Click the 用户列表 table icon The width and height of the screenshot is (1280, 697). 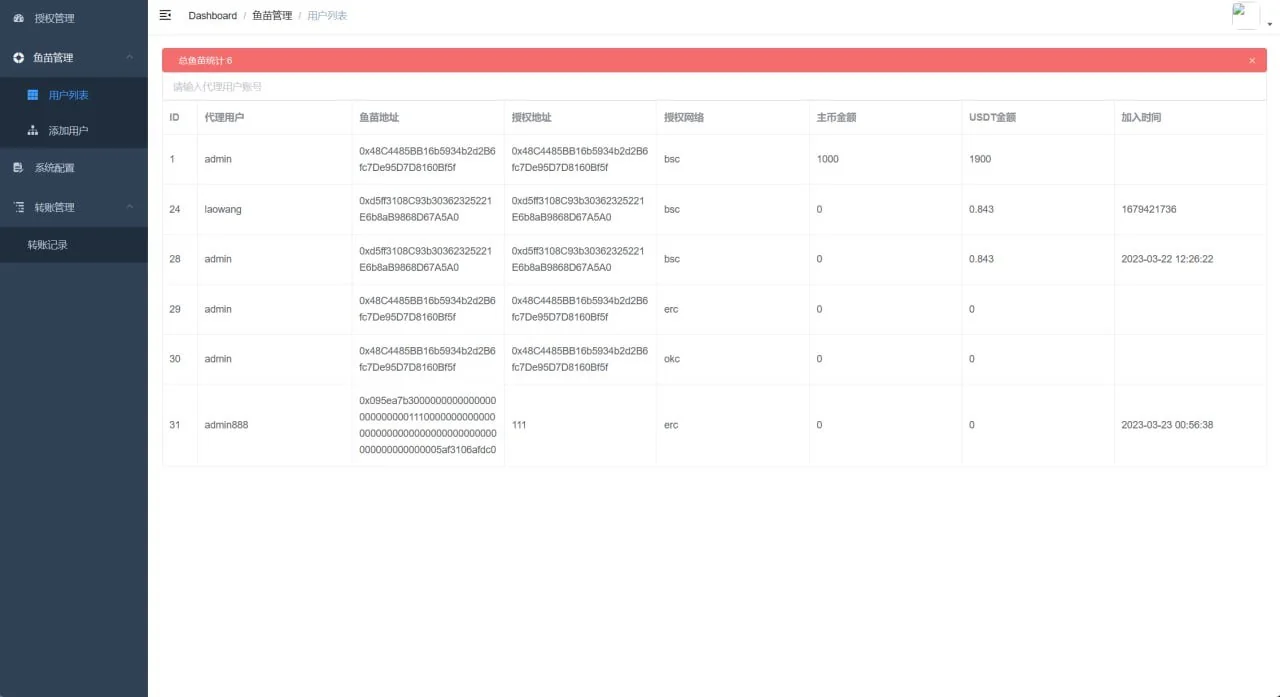click(x=33, y=95)
